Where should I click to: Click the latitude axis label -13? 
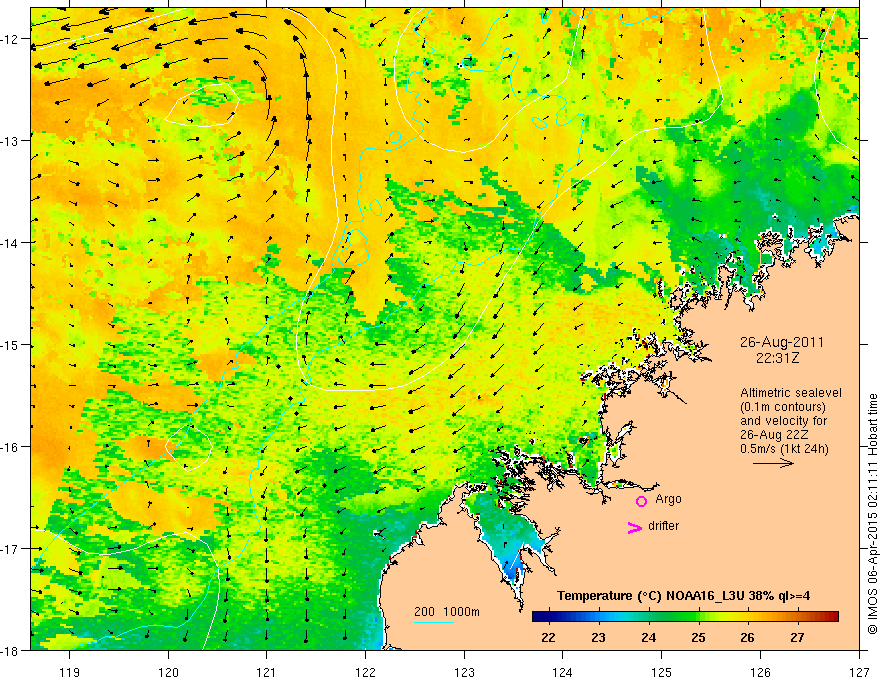[11, 141]
